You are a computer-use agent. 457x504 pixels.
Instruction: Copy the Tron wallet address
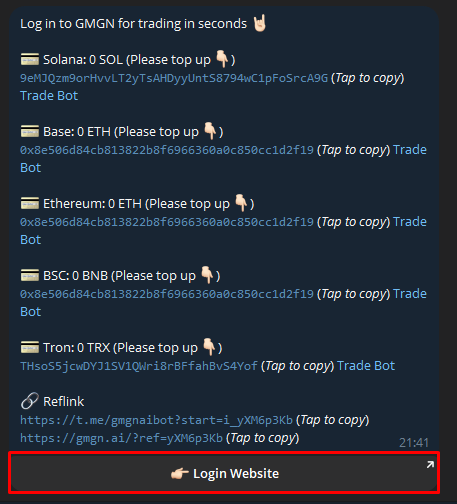point(139,366)
